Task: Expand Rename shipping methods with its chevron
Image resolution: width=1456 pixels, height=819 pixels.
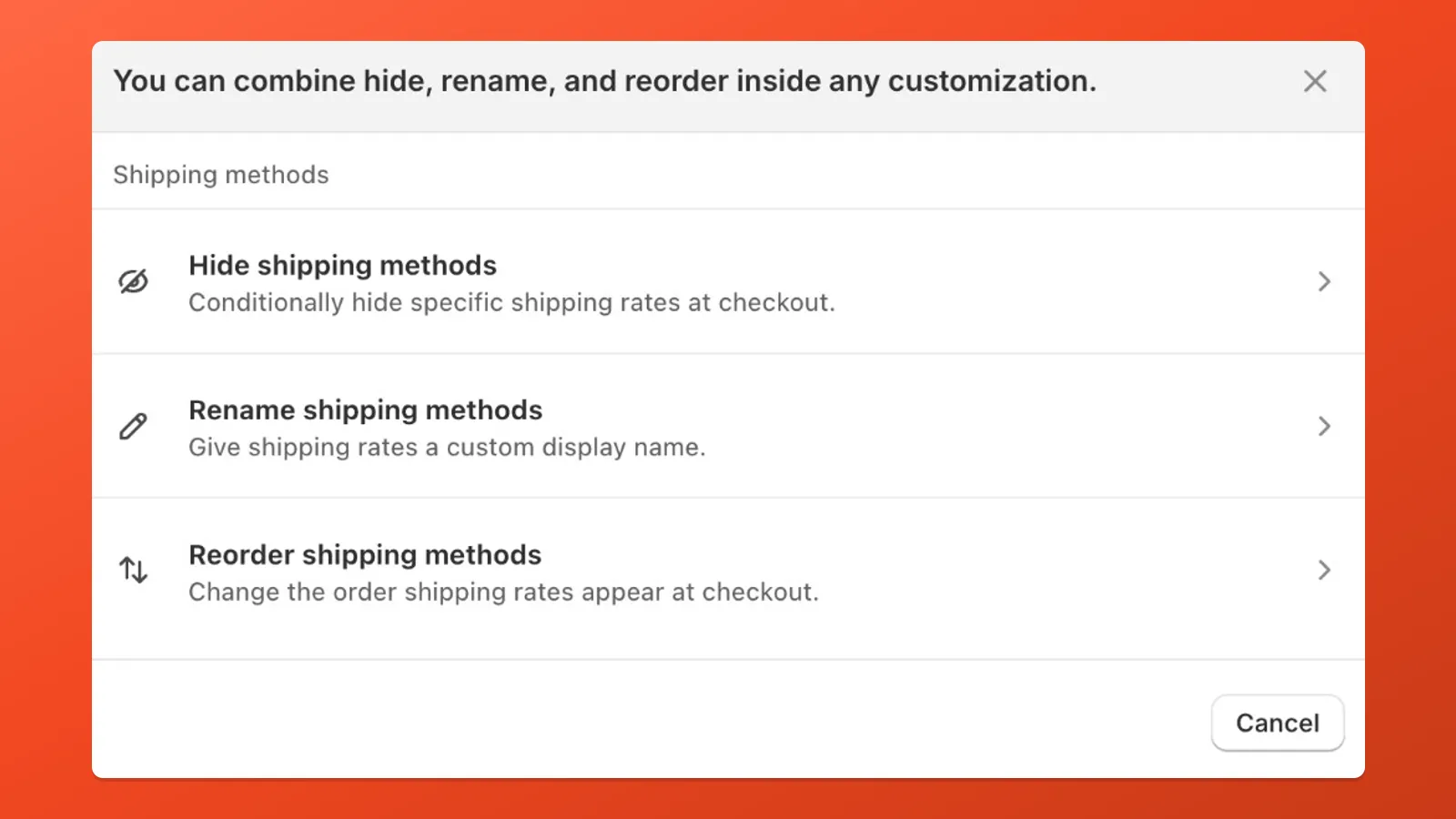Action: pyautogui.click(x=1324, y=426)
